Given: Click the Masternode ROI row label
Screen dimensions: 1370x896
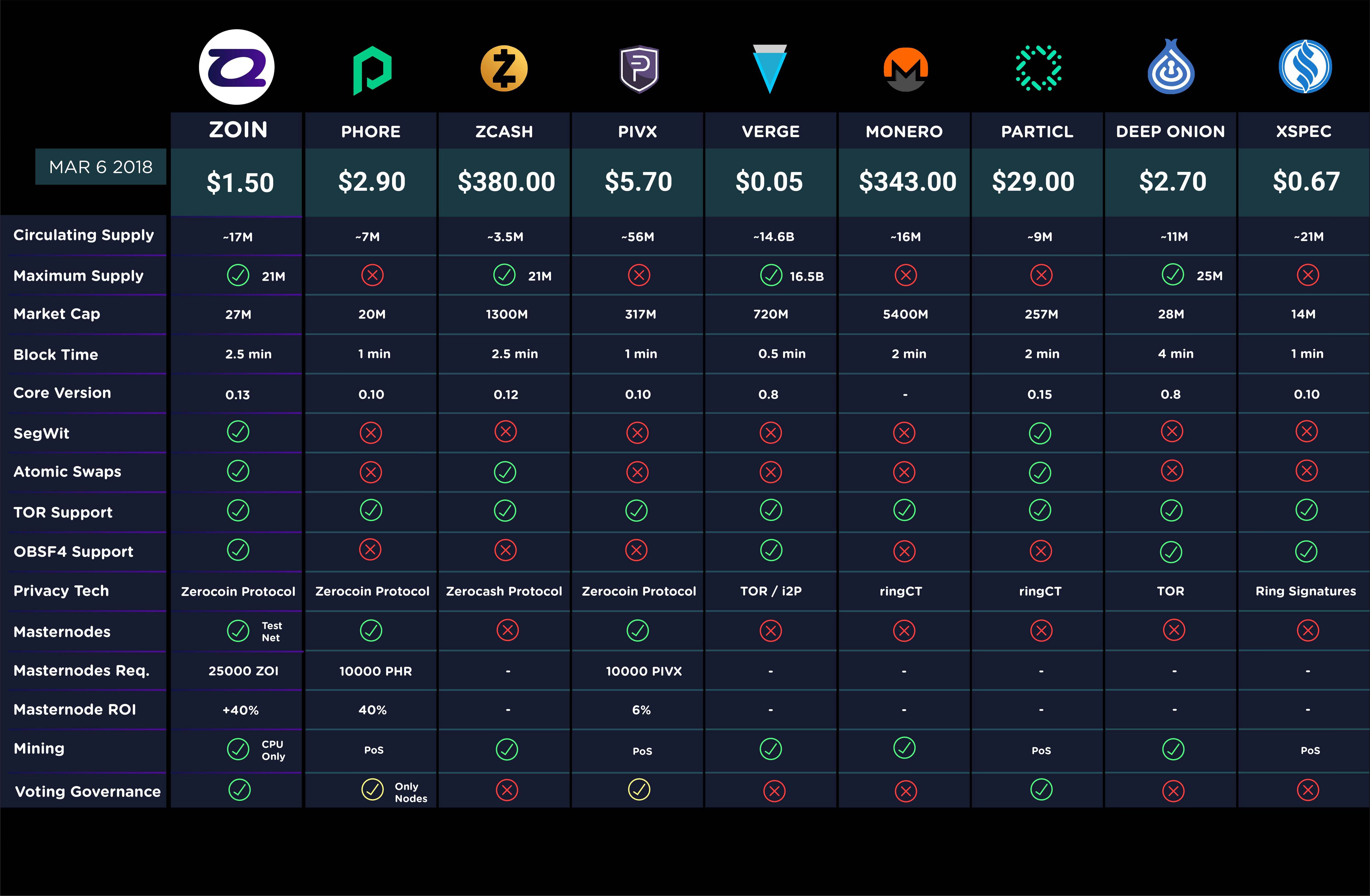Looking at the screenshot, I should tap(75, 709).
